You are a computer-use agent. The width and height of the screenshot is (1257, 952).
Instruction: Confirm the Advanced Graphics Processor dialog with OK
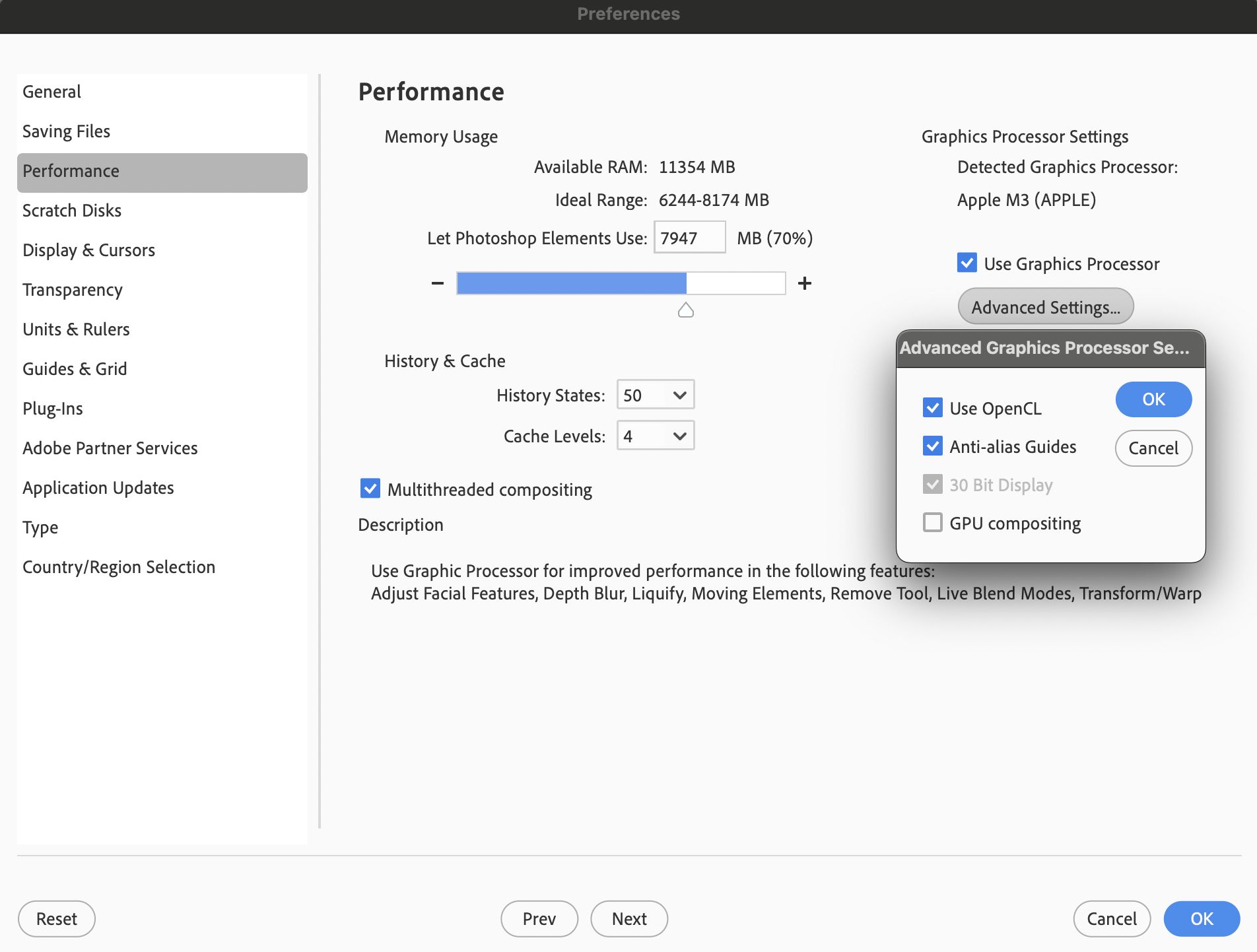point(1153,399)
